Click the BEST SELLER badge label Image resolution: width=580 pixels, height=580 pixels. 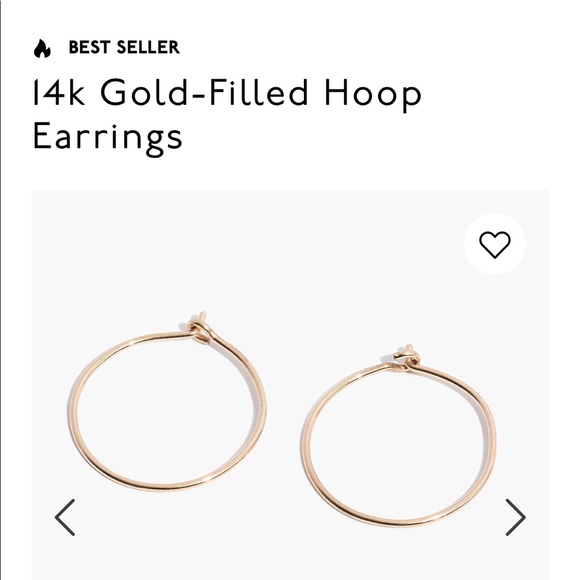click(124, 47)
